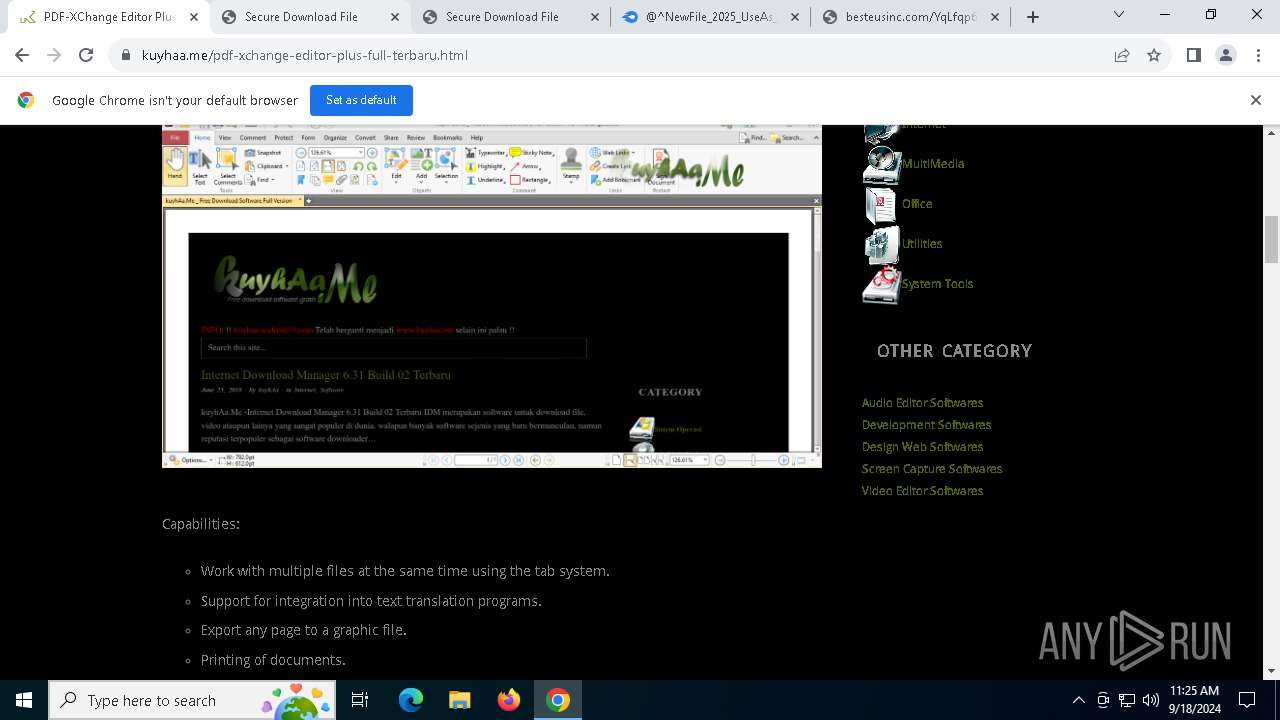Click the MultiMedia category link

933,164
